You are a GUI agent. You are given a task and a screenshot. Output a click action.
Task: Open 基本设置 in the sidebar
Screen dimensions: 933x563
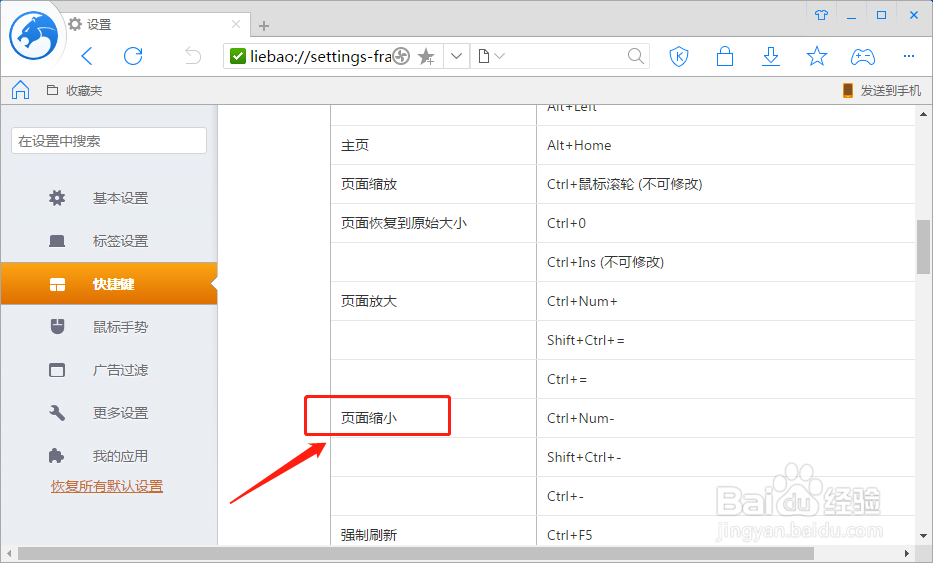coord(109,198)
